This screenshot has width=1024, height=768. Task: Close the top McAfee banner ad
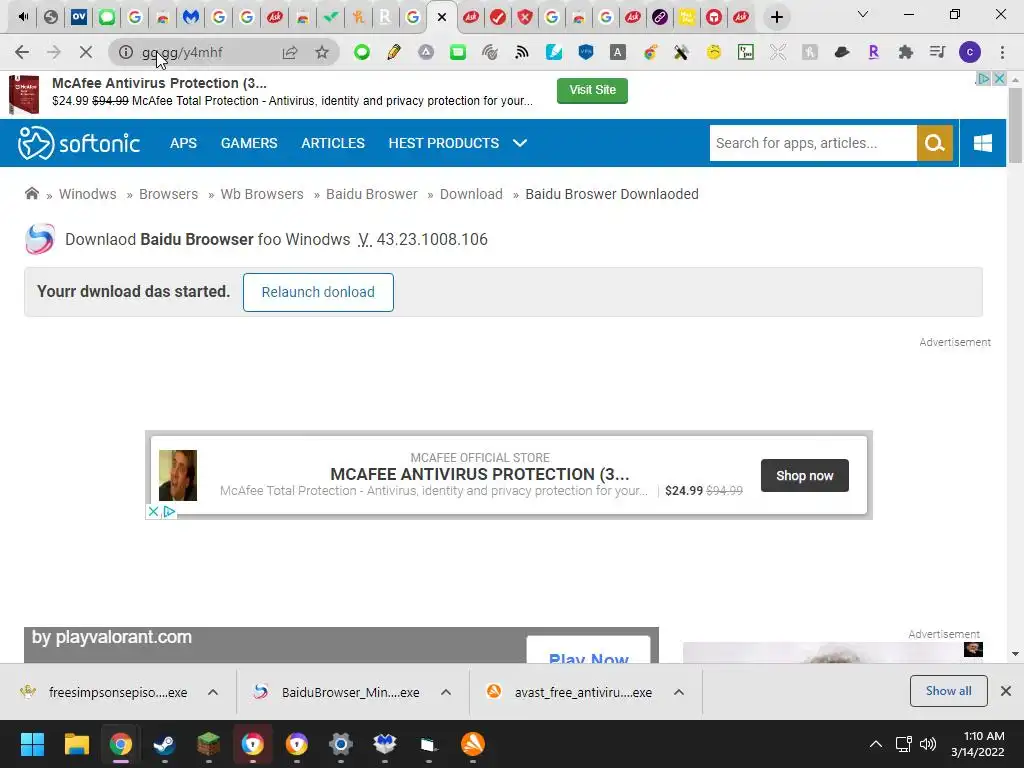click(999, 79)
